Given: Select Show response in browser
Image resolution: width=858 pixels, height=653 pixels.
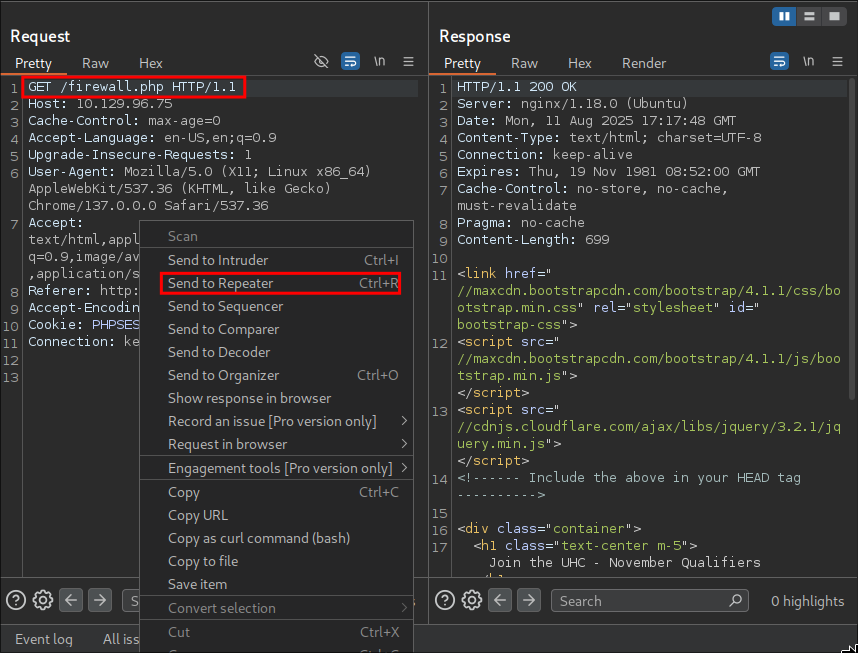Looking at the screenshot, I should point(276,398).
